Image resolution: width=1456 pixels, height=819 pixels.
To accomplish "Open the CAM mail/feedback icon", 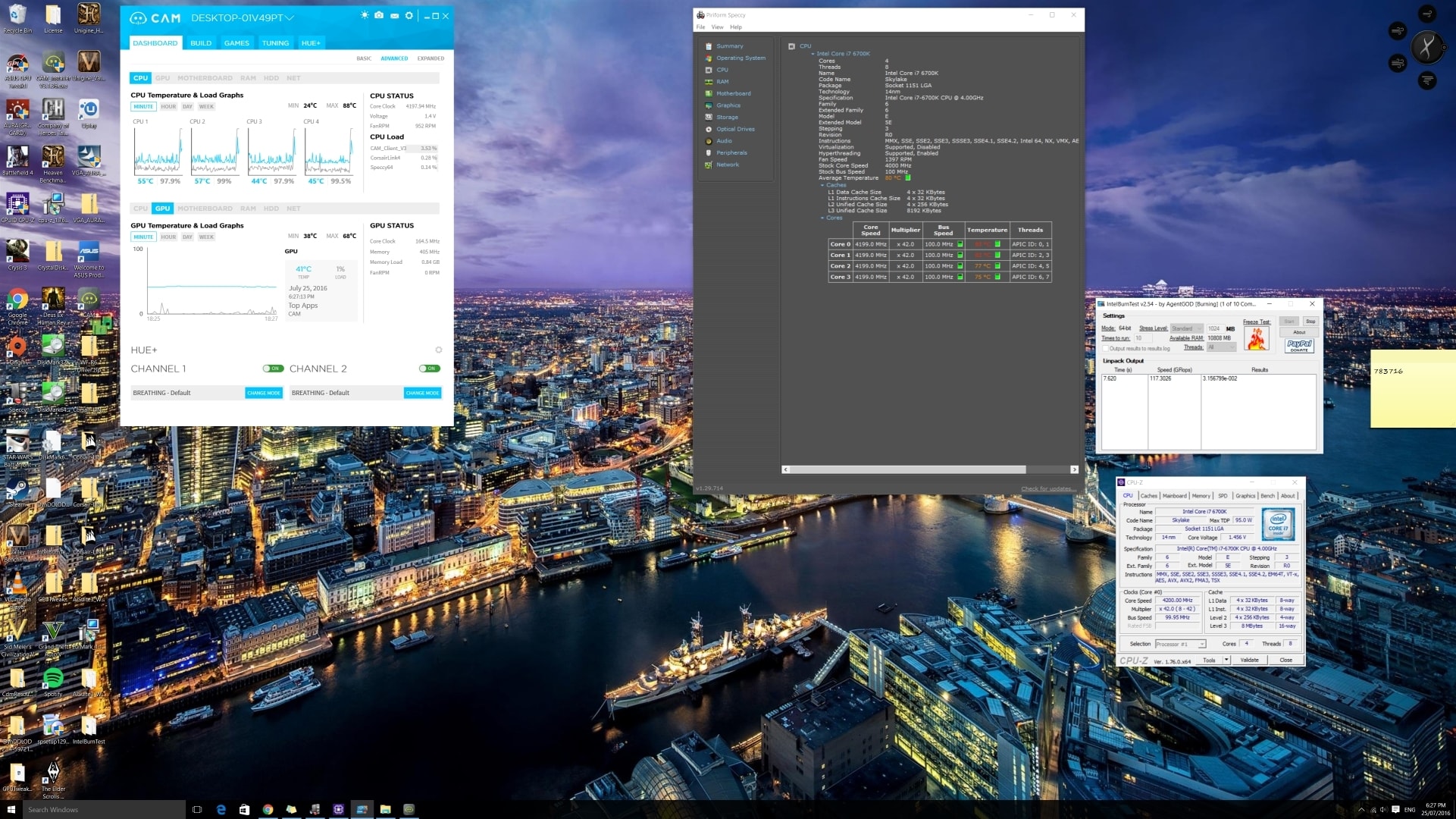I will (394, 16).
